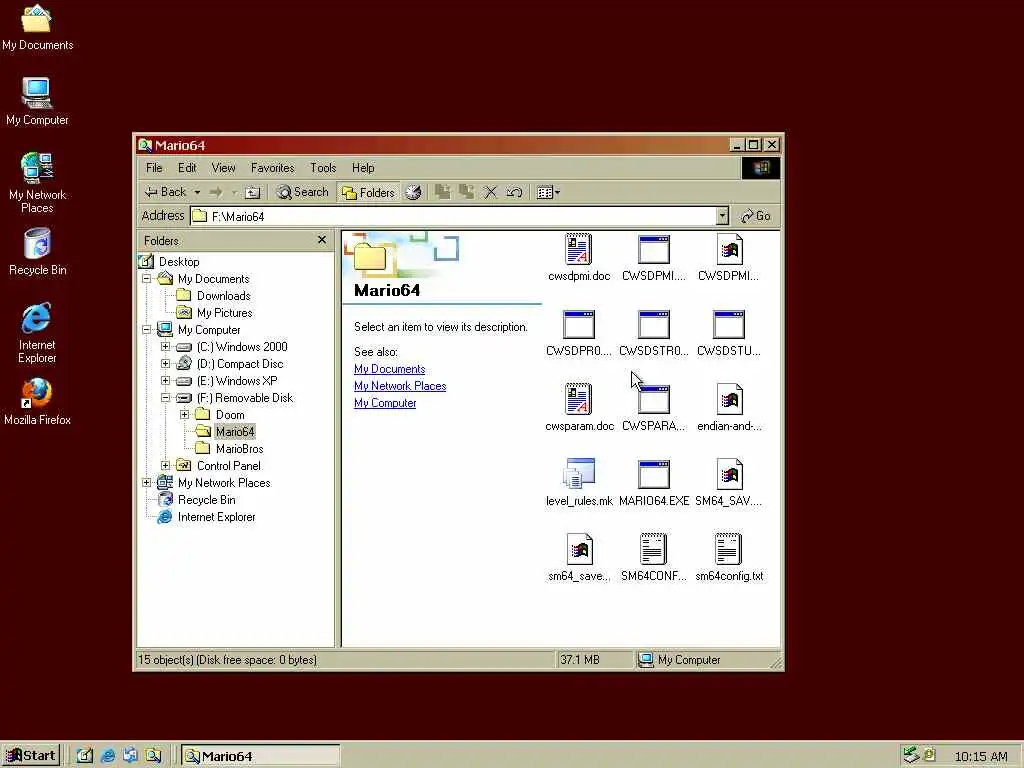The width and height of the screenshot is (1024, 768).
Task: Select the endian-and- file icon
Action: 729,399
